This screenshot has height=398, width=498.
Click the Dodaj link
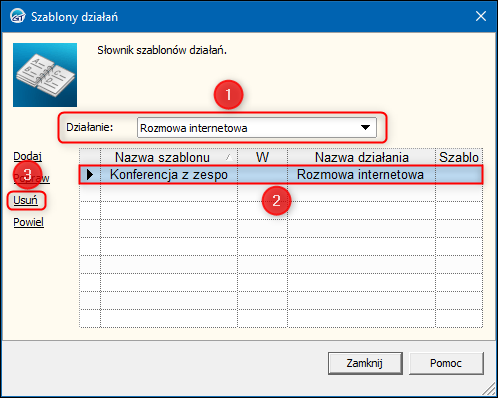coord(27,156)
